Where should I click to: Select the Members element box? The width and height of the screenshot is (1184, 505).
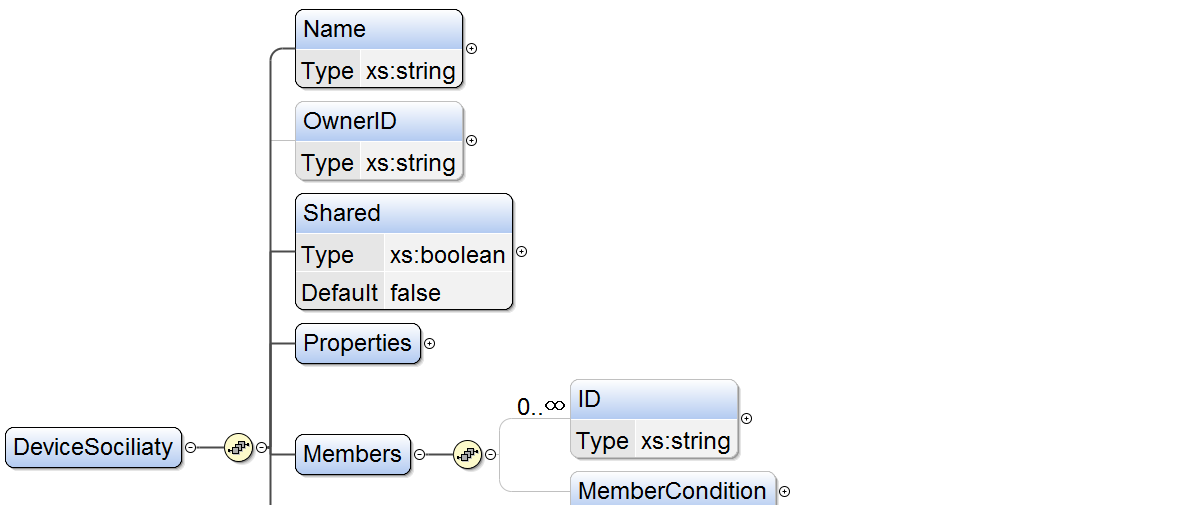353,454
